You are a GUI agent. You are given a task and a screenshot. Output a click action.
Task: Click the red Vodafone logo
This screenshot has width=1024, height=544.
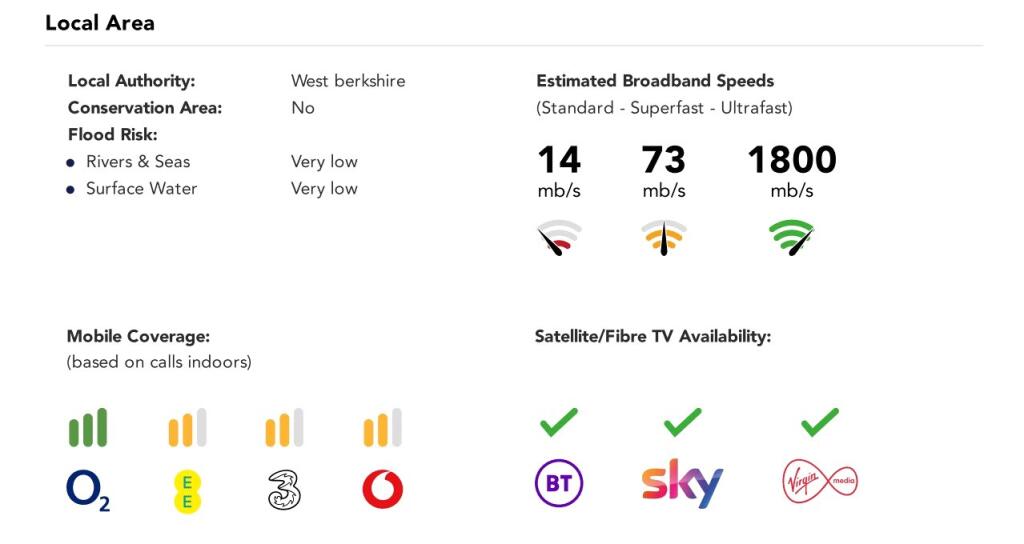[382, 490]
